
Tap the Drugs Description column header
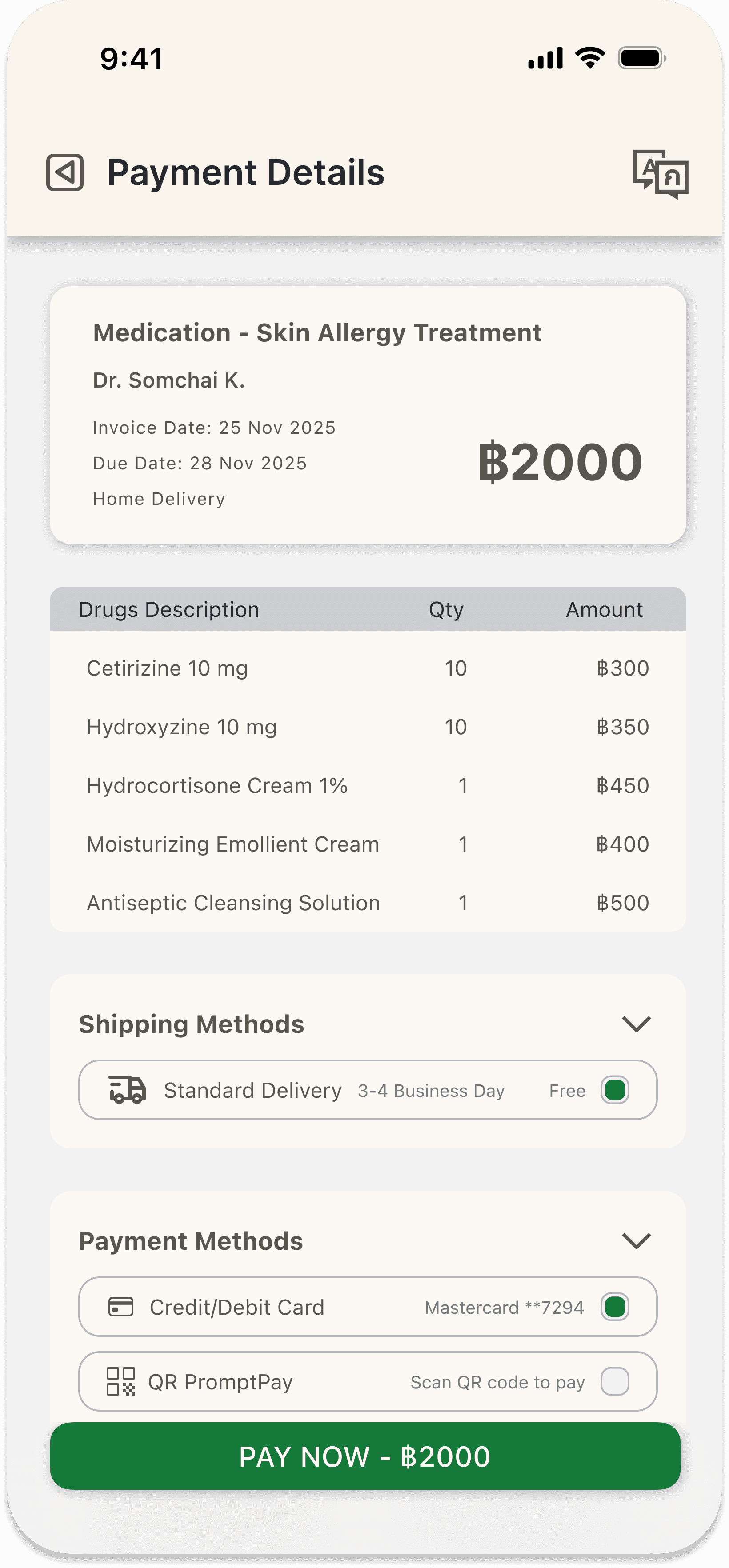pyautogui.click(x=169, y=609)
